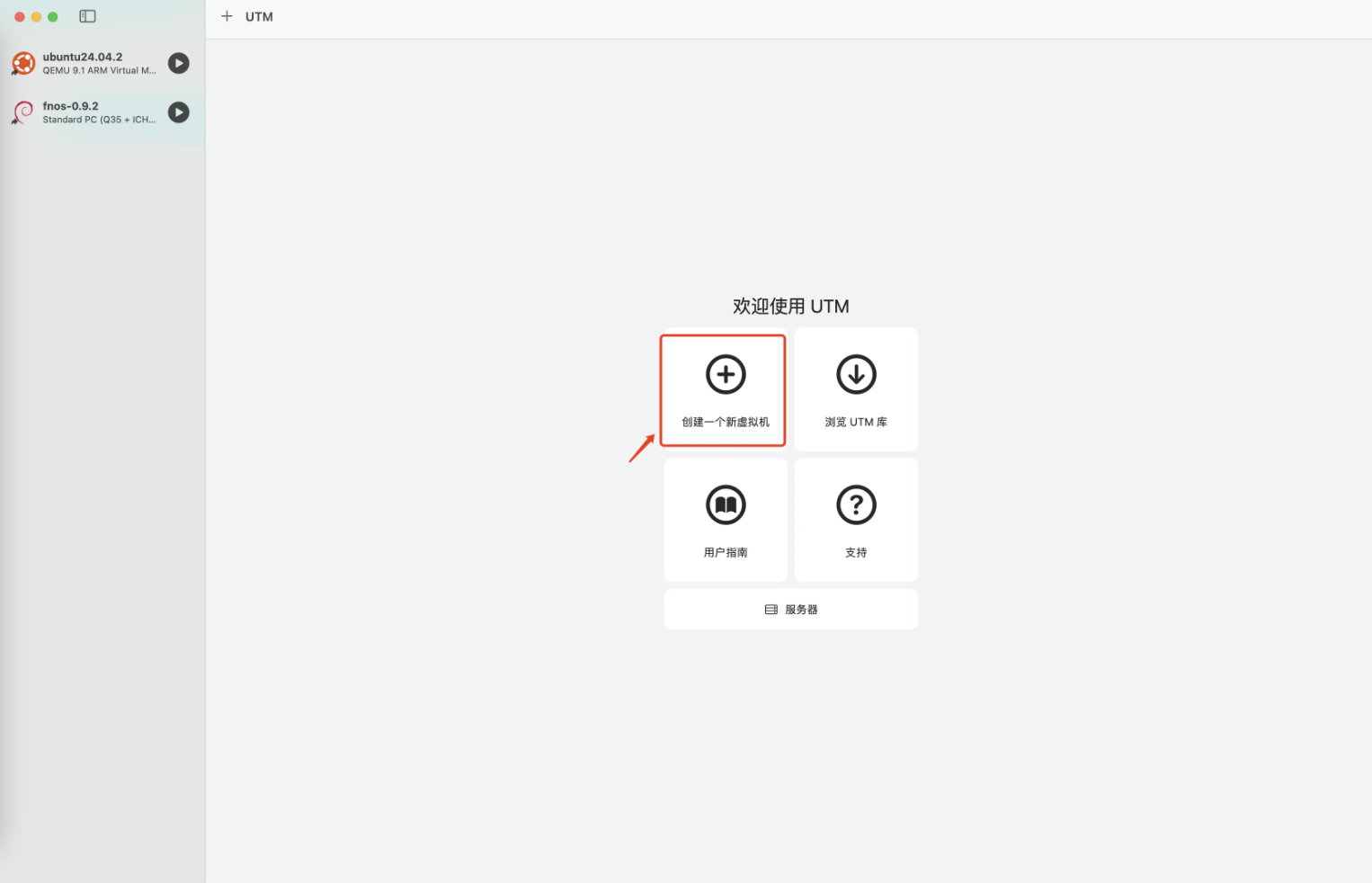Toggle the sidebar visibility icon
This screenshot has width=1372, height=883.
87,16
